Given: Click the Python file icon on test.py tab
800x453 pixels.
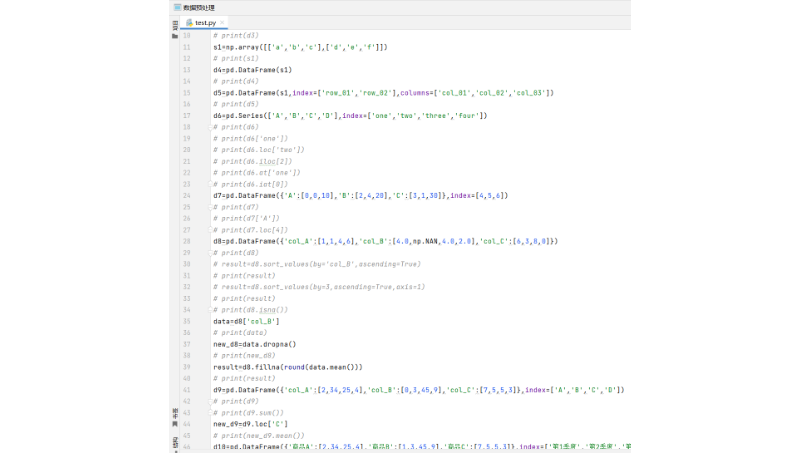Looking at the screenshot, I should click(x=189, y=23).
